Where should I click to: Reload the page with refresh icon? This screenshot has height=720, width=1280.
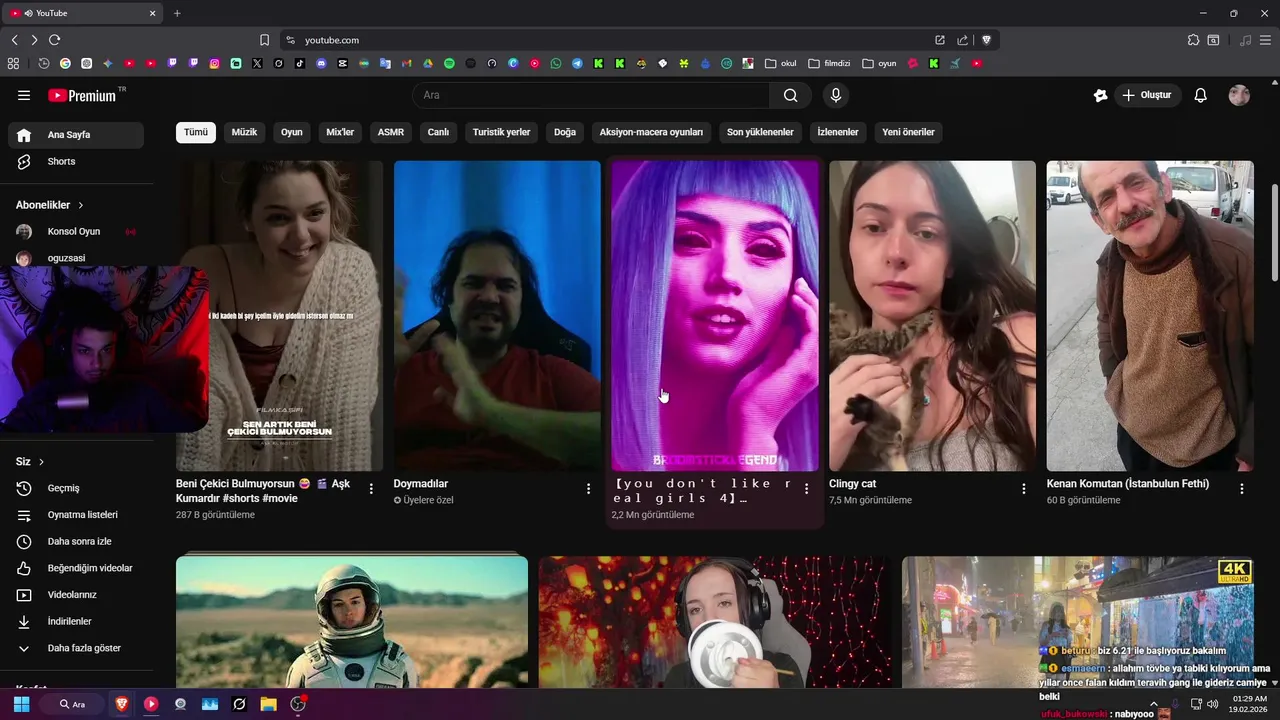point(54,40)
